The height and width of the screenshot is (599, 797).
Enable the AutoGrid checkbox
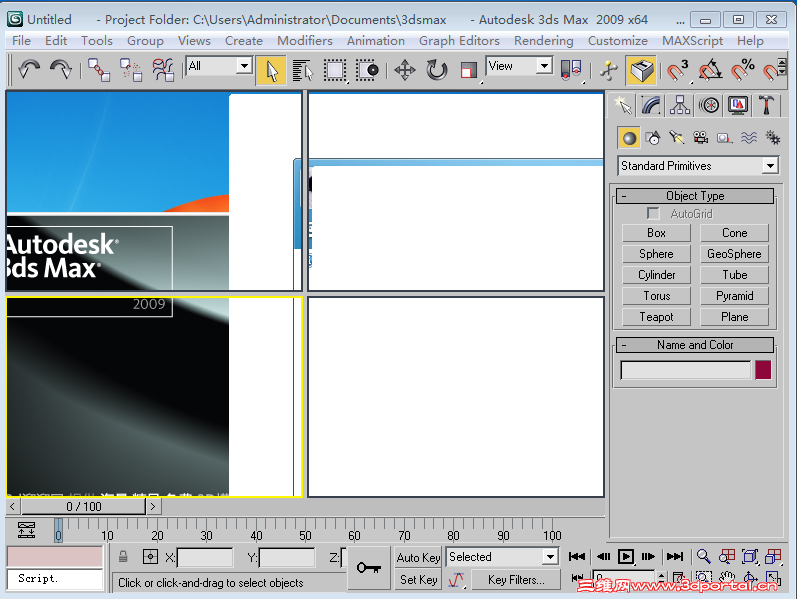(653, 214)
